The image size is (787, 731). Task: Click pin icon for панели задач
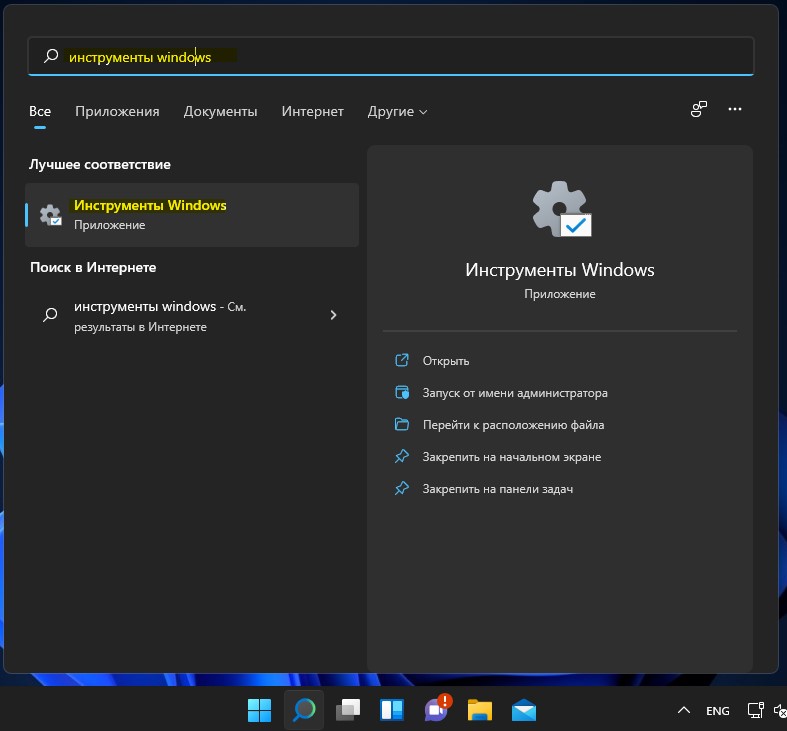coord(402,489)
